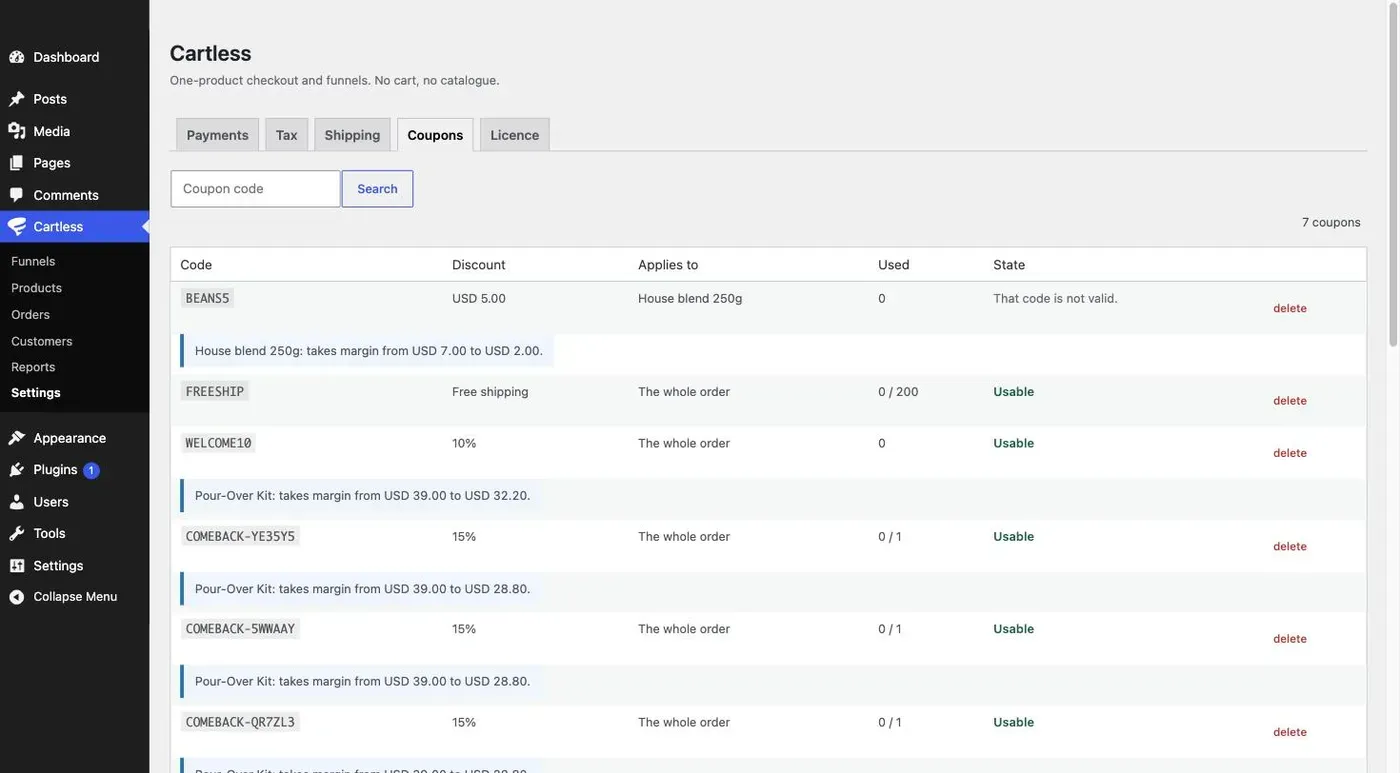
Task: Click the Users person icon
Action: point(17,502)
